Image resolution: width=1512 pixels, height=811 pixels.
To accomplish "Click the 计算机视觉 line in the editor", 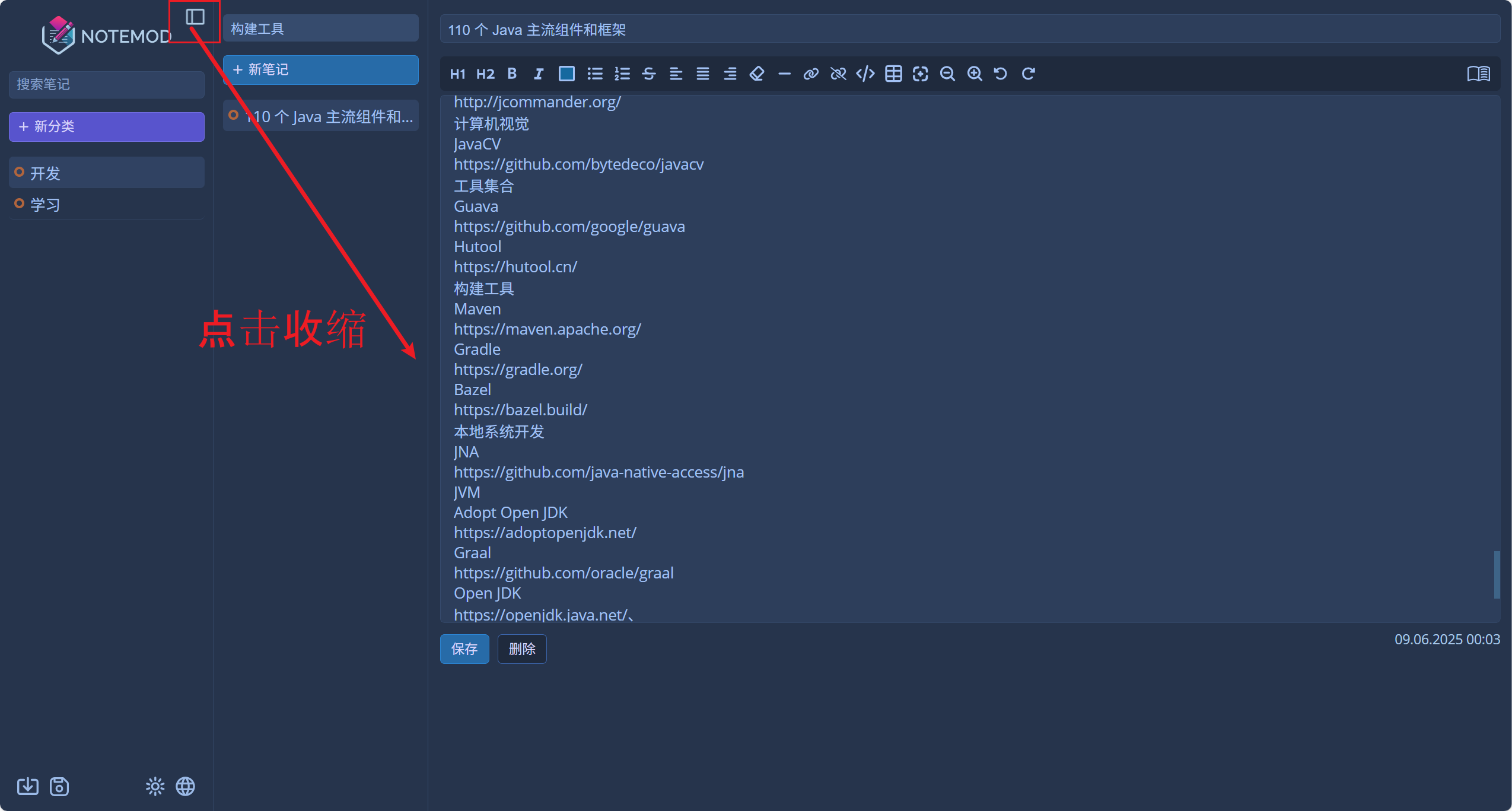I will pos(491,123).
